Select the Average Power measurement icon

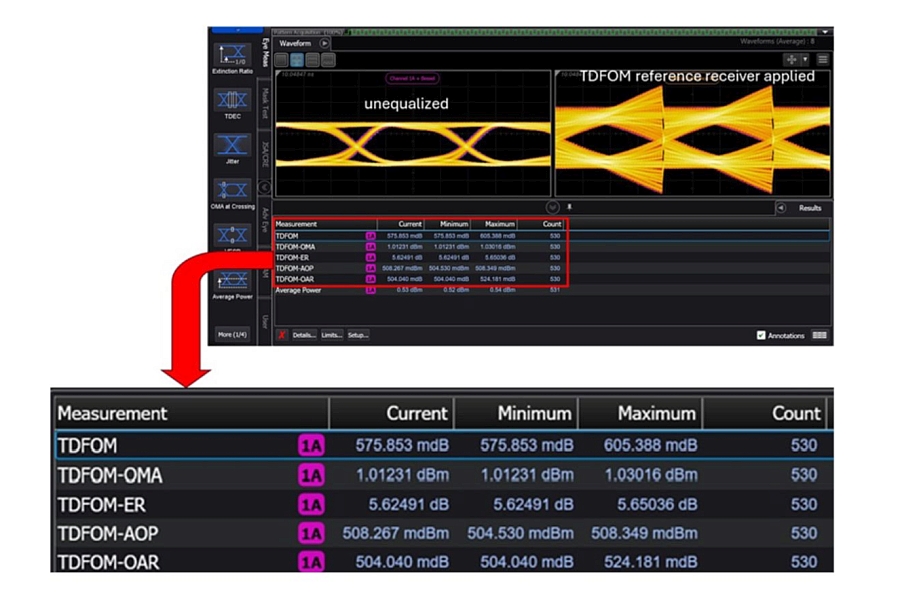(232, 280)
